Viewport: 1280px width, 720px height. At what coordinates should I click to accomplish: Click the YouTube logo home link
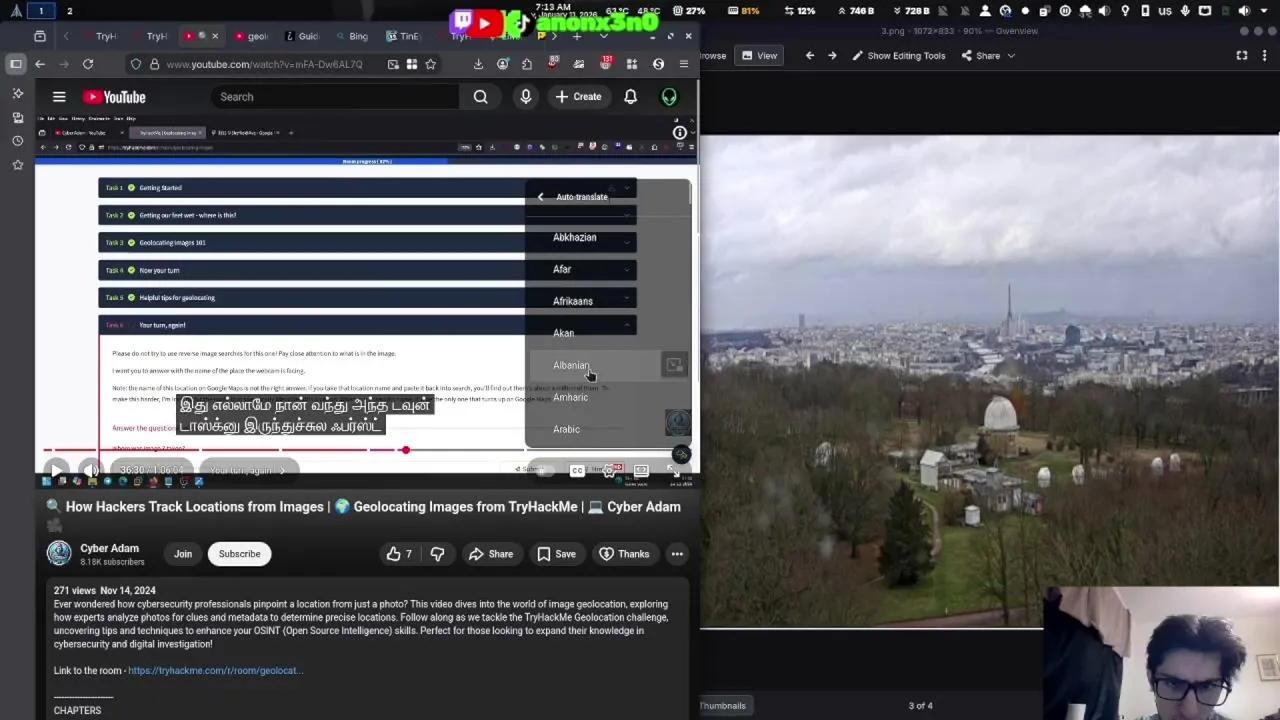coord(114,97)
